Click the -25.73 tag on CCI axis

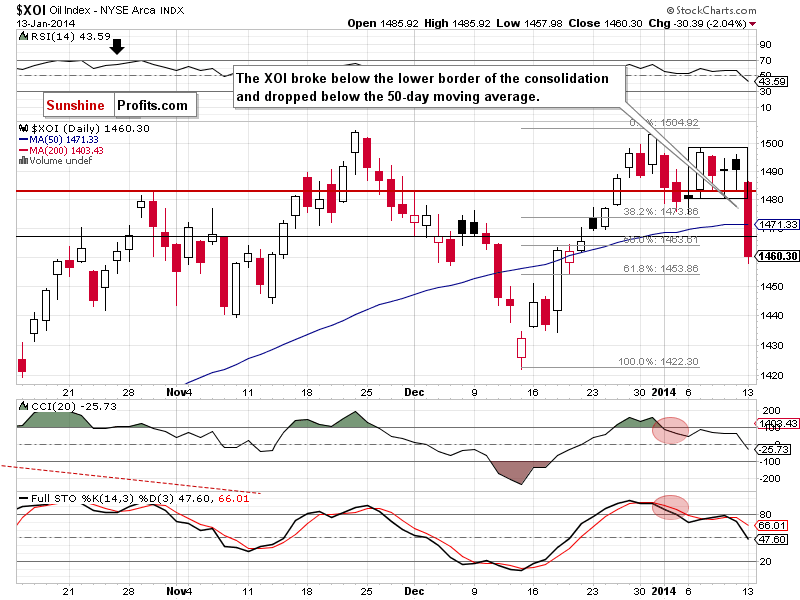774,449
